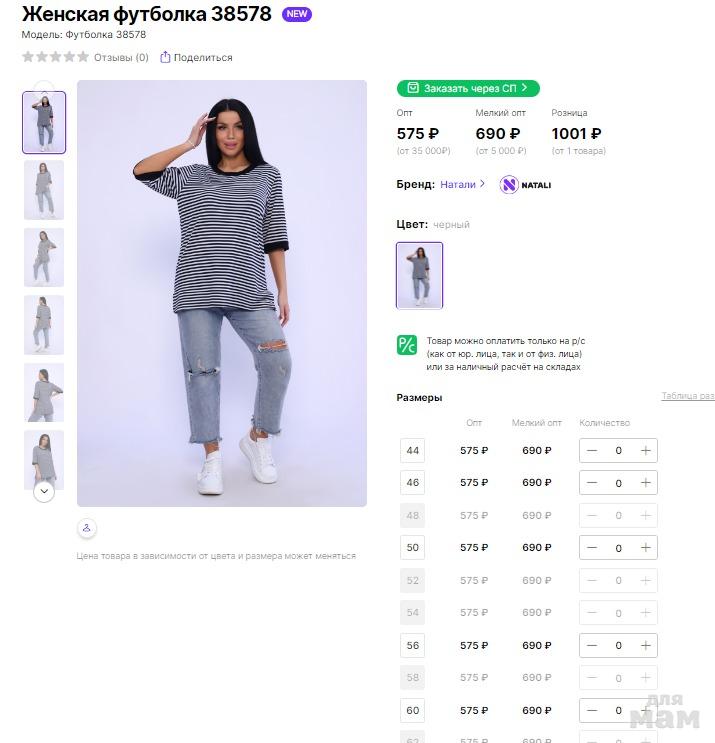Select the second photo thumbnail in gallery

coord(44,190)
